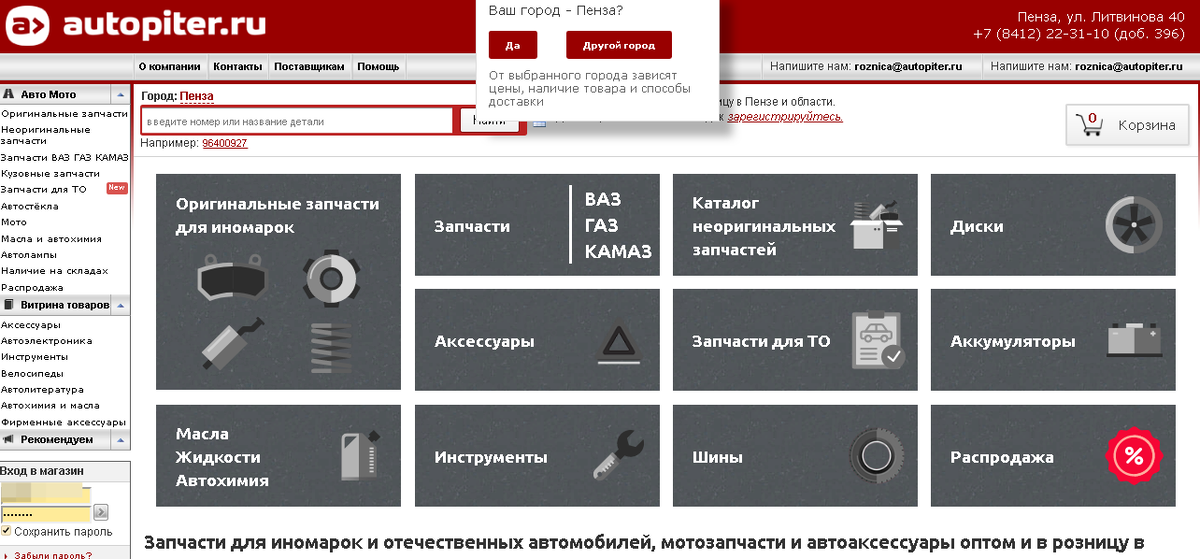Open О компании menu item

click(x=169, y=67)
